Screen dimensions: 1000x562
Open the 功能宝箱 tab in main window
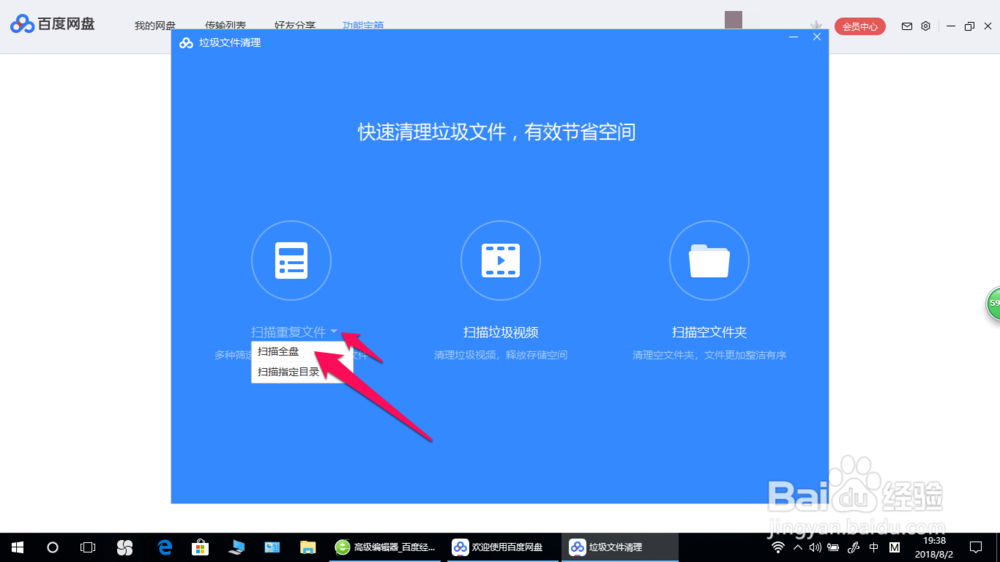[x=363, y=26]
